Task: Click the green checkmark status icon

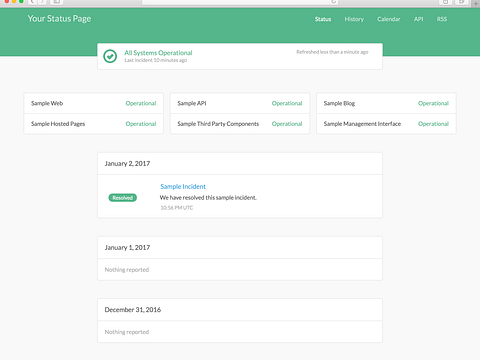Action: (110, 56)
